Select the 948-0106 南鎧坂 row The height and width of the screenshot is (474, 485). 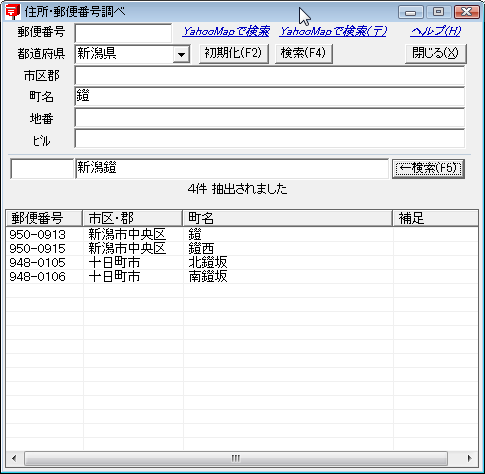(x=242, y=277)
